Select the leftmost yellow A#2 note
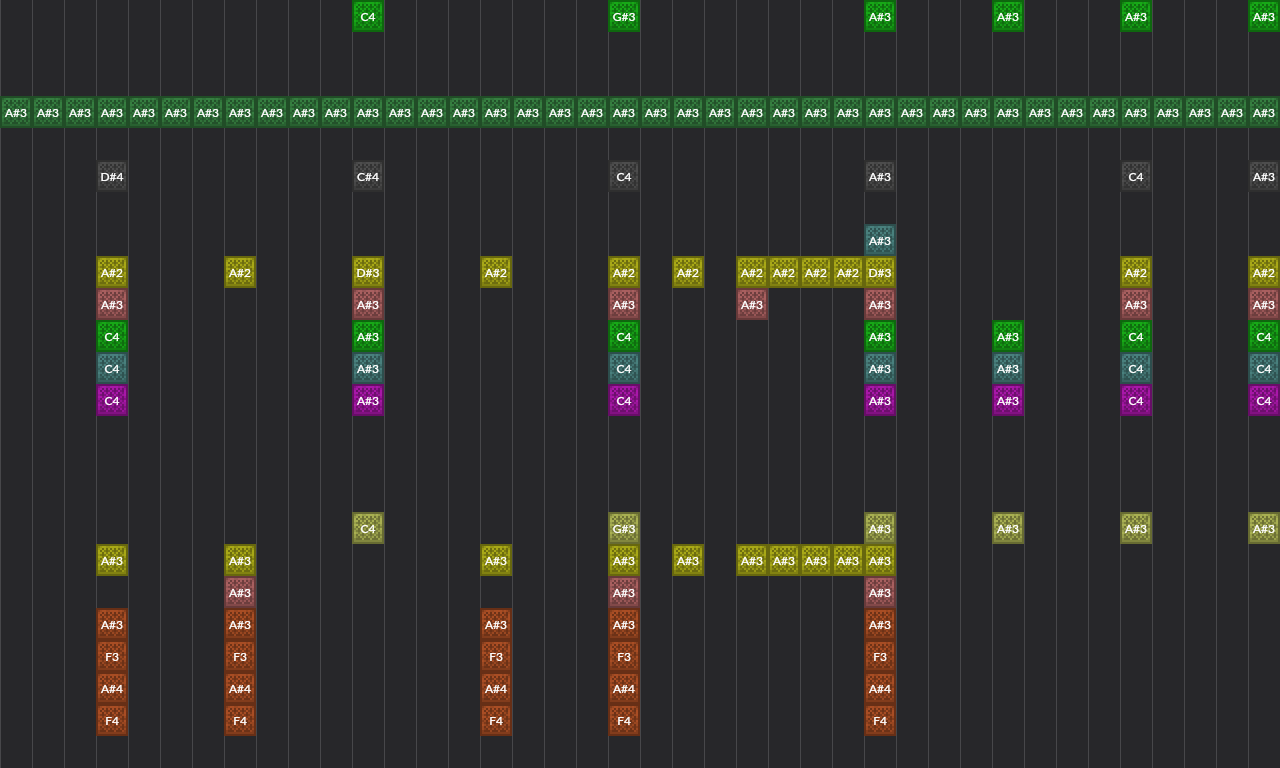 [x=112, y=273]
